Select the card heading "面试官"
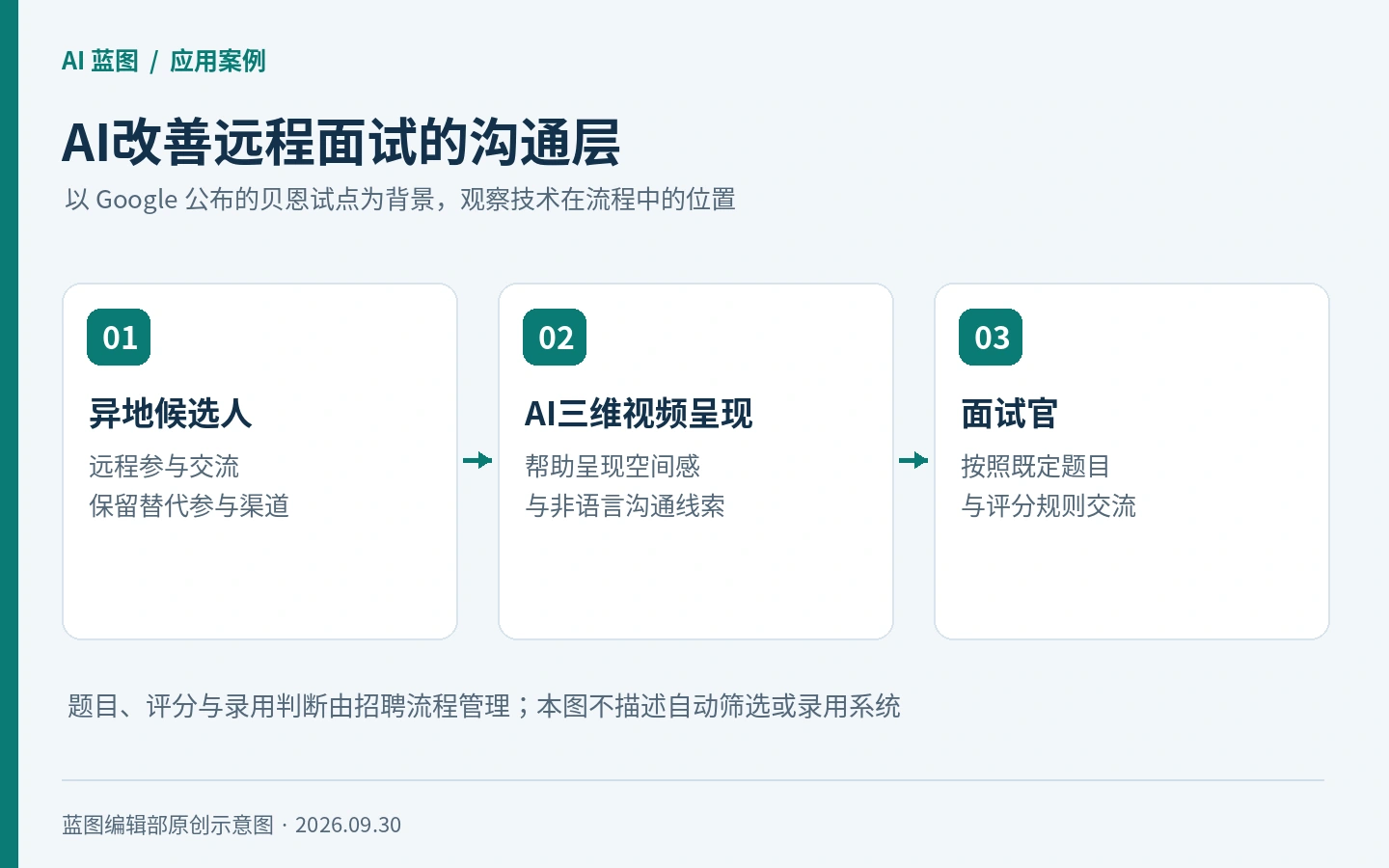Screen dimensions: 1389x868 pos(1010,414)
